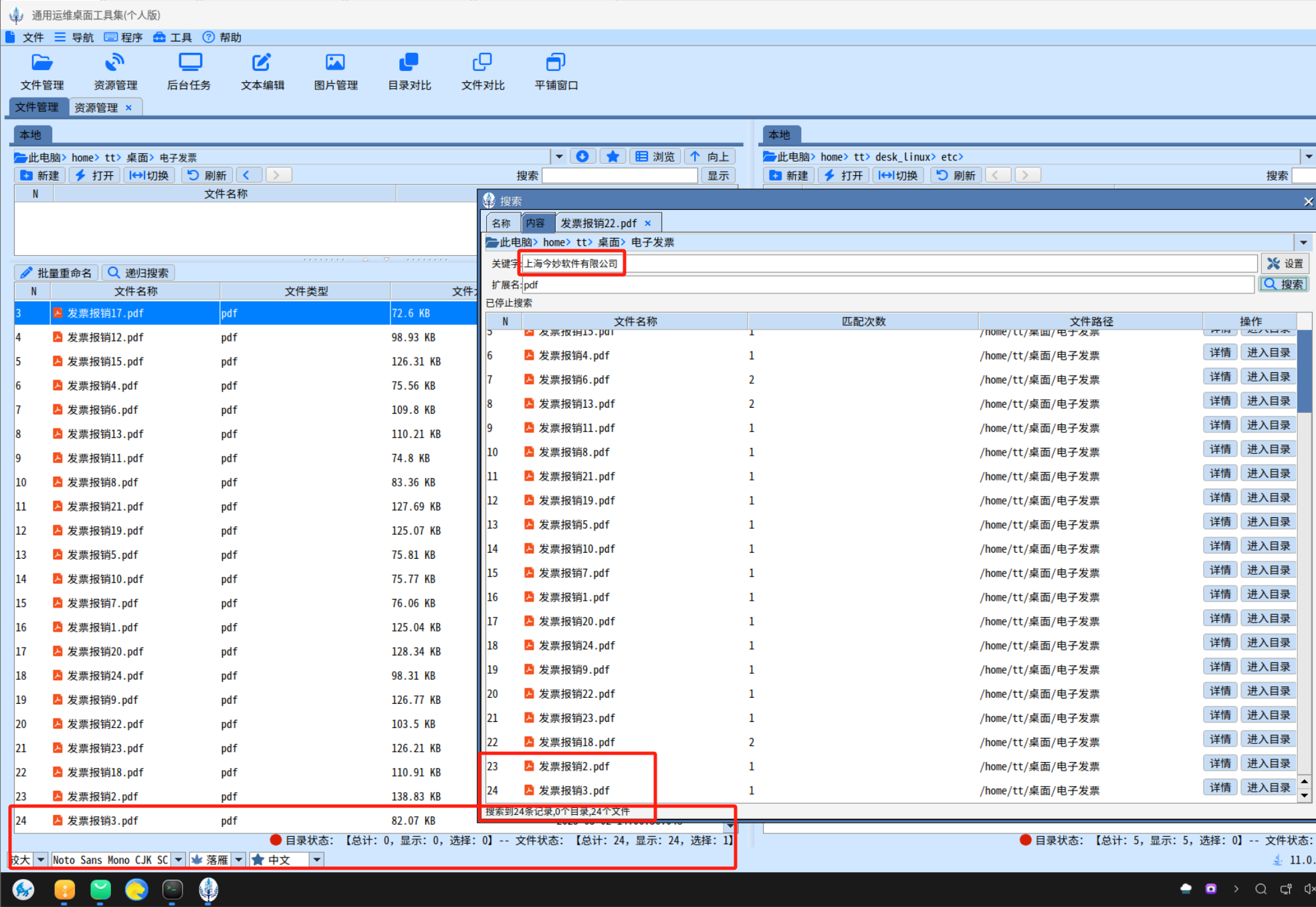Screen dimensions: 1316x907
Task: Select the 目录对比 tool icon
Action: (409, 63)
